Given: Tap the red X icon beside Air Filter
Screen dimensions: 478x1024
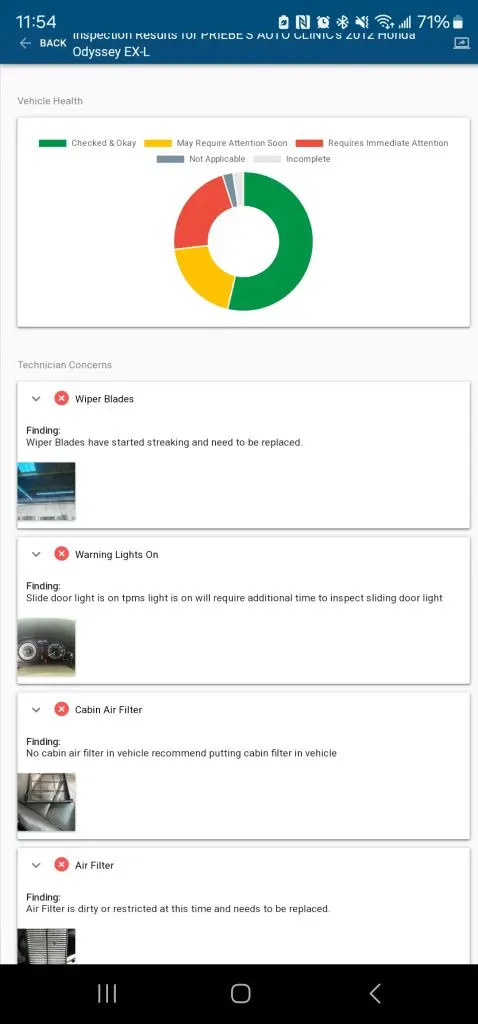Looking at the screenshot, I should (x=61, y=865).
